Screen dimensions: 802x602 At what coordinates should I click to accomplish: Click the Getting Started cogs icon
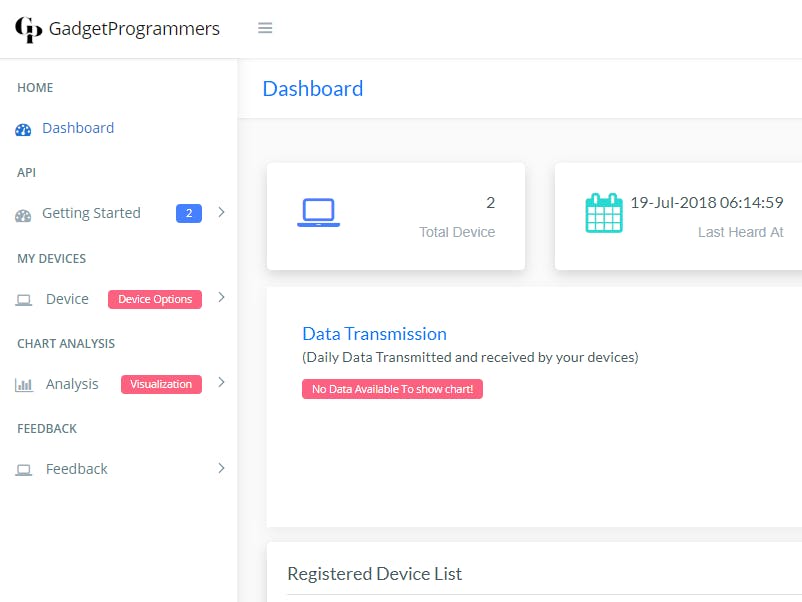click(x=22, y=213)
